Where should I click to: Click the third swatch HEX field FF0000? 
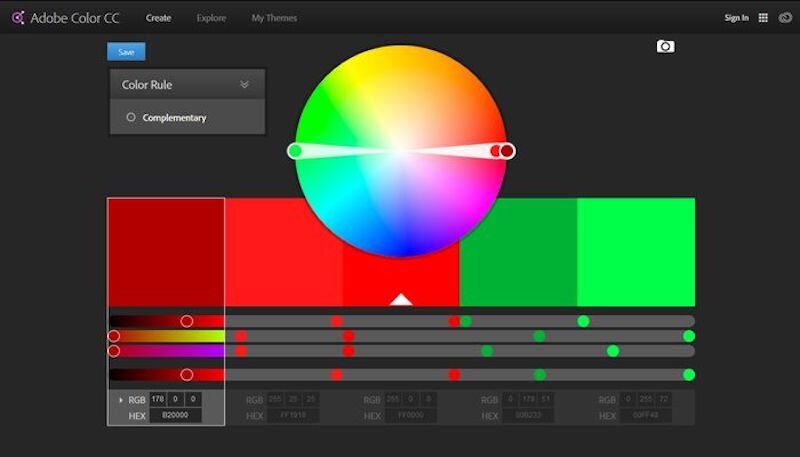(411, 415)
